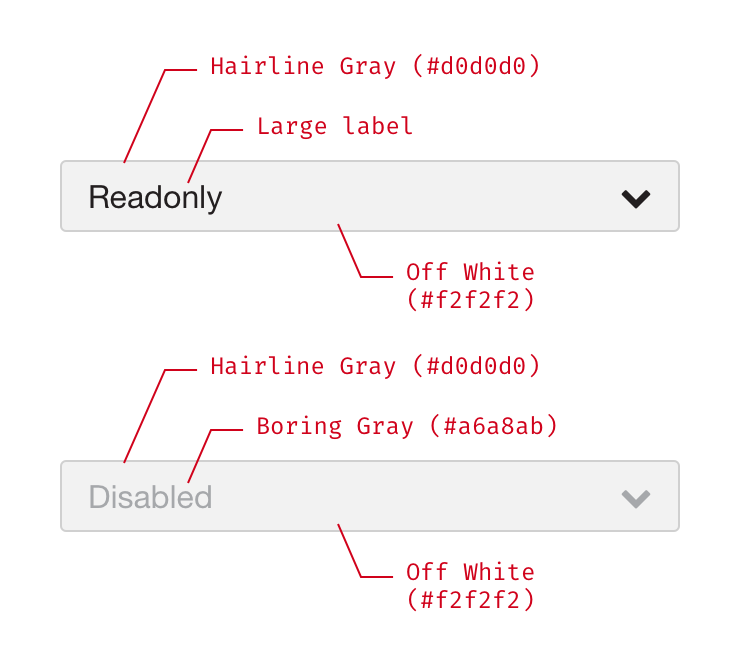This screenshot has height=648, width=740.
Task: Click the "Large label" annotation text
Action: [334, 127]
